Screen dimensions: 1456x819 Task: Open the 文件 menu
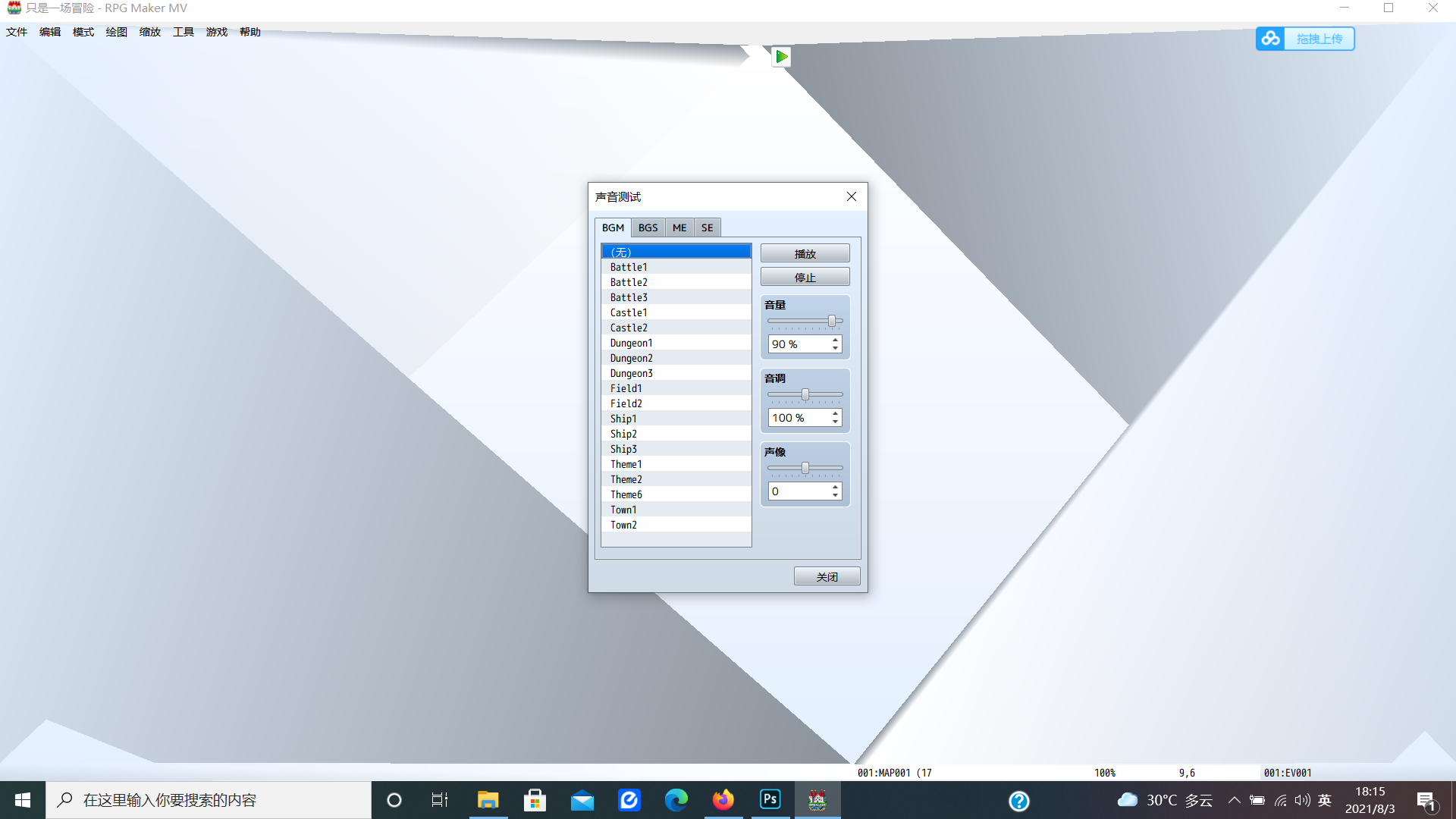coord(17,32)
